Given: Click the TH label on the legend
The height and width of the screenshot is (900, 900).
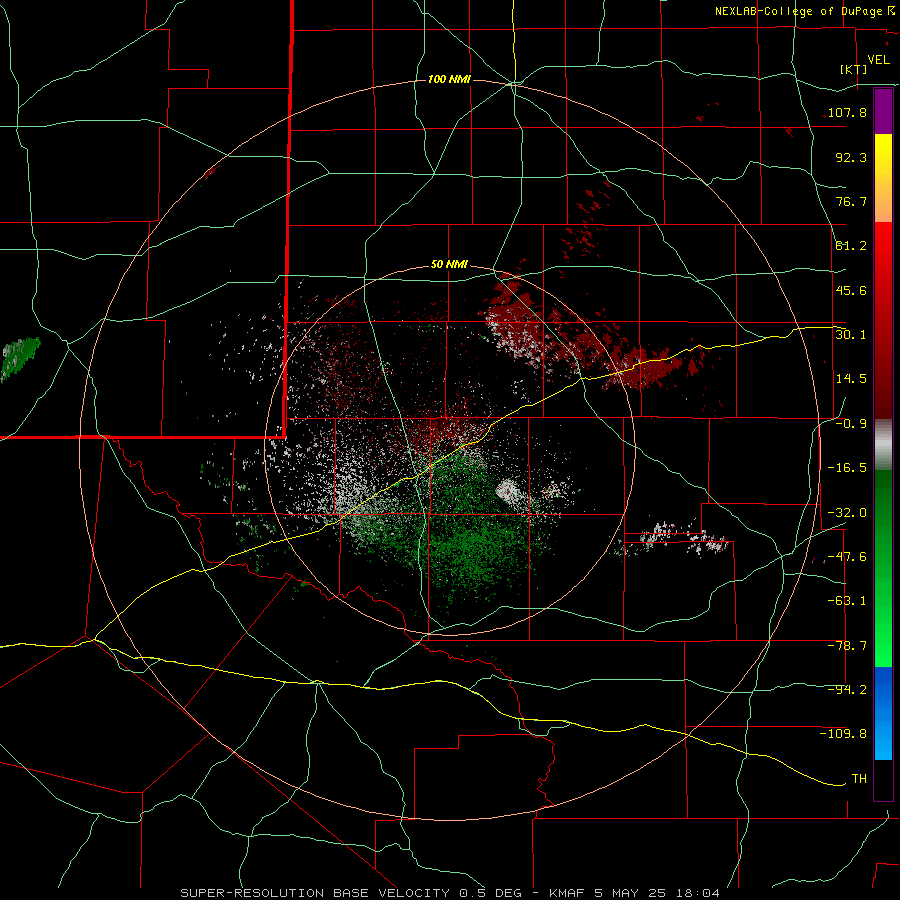Looking at the screenshot, I should pyautogui.click(x=859, y=779).
